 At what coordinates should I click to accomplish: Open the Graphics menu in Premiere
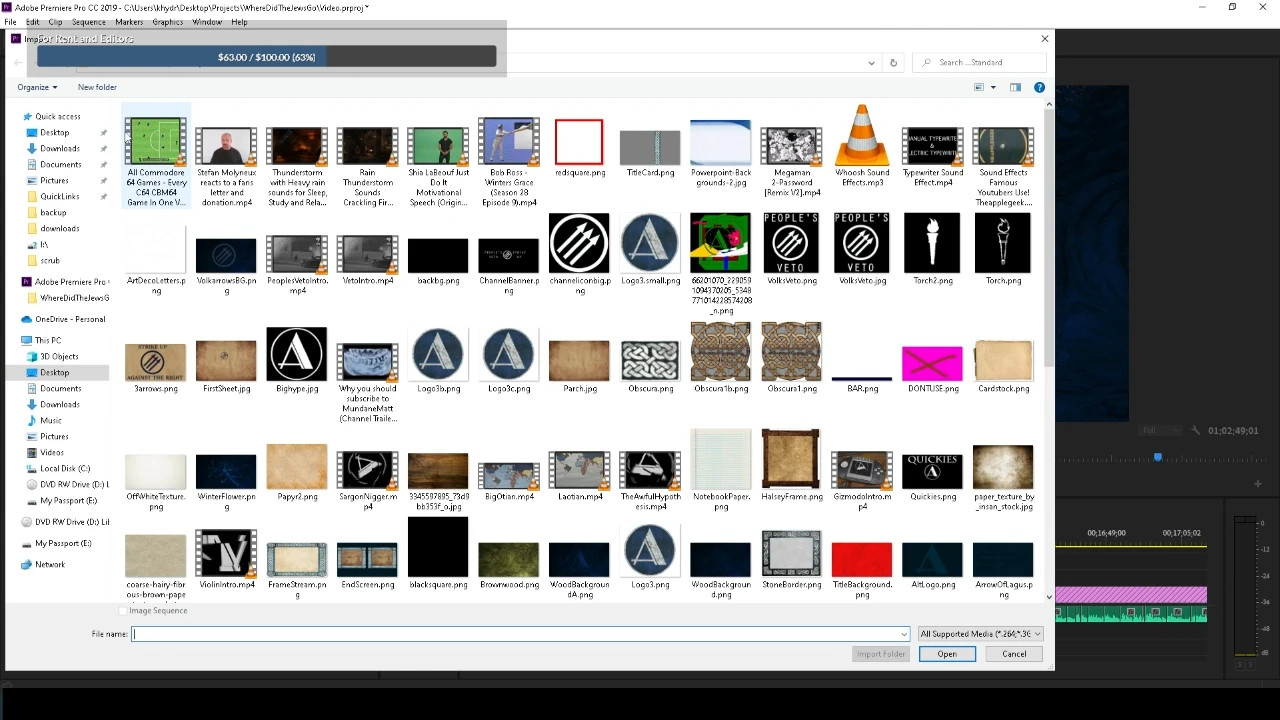click(x=167, y=22)
